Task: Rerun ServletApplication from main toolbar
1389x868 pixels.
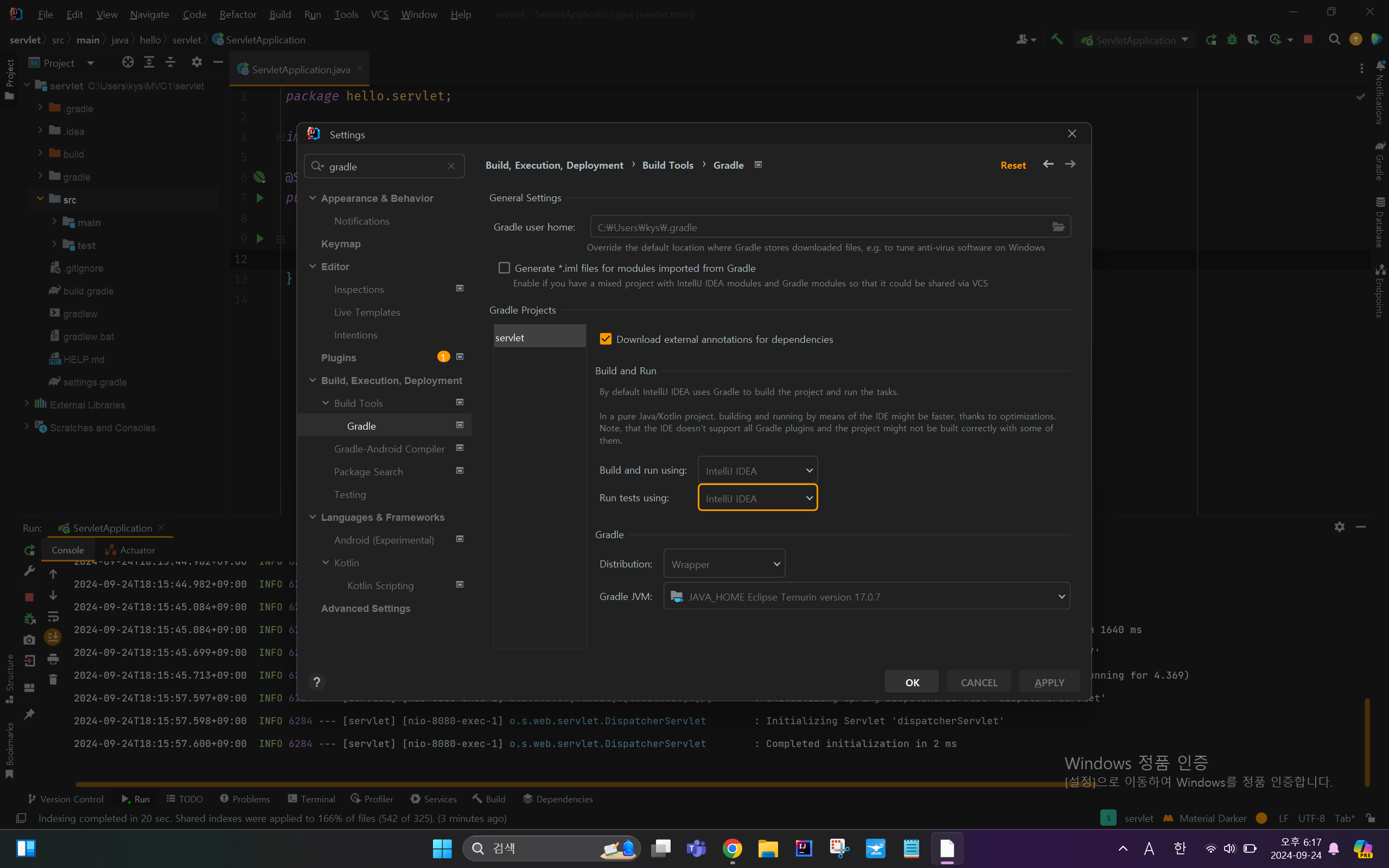Action: [x=1211, y=40]
